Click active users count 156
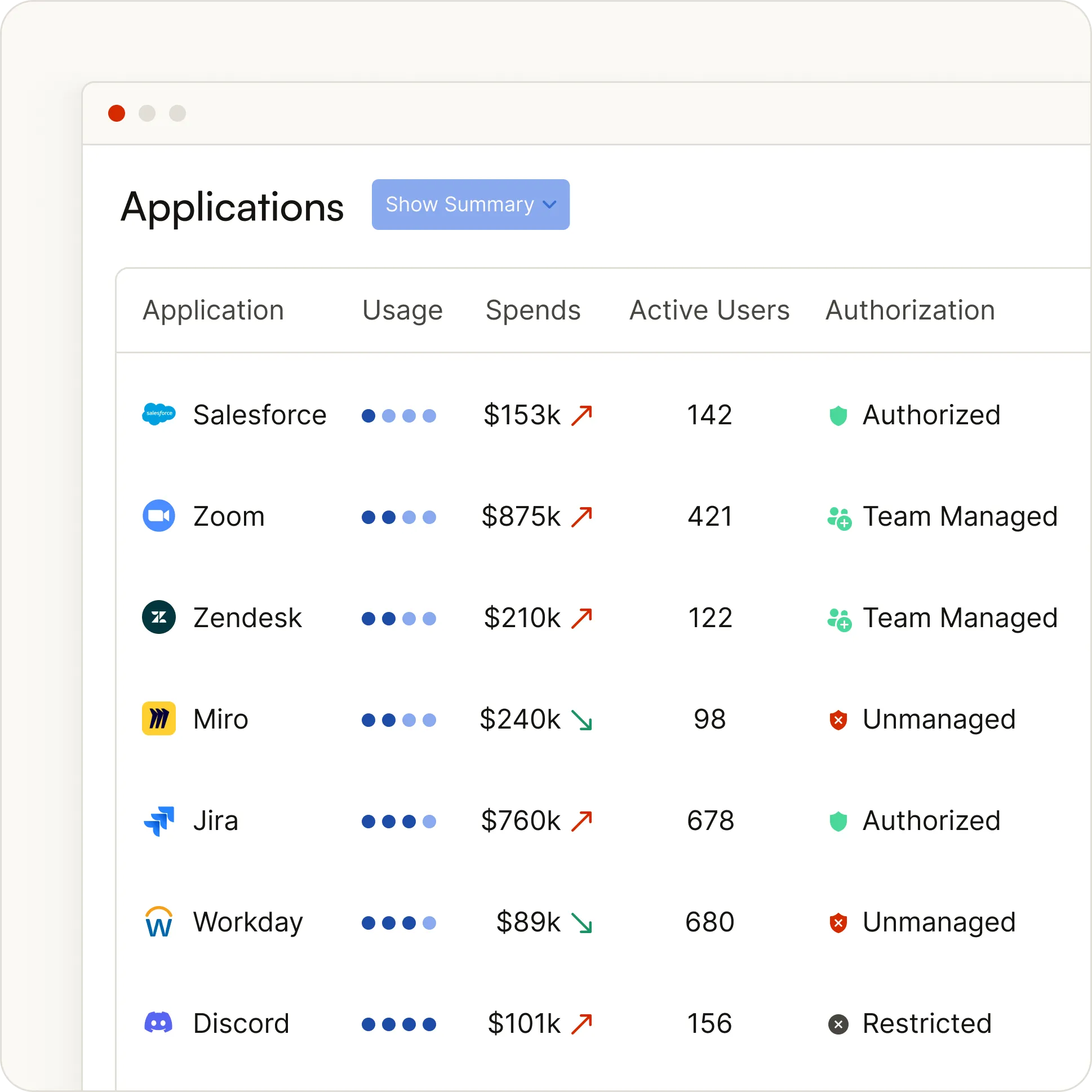 point(709,1023)
